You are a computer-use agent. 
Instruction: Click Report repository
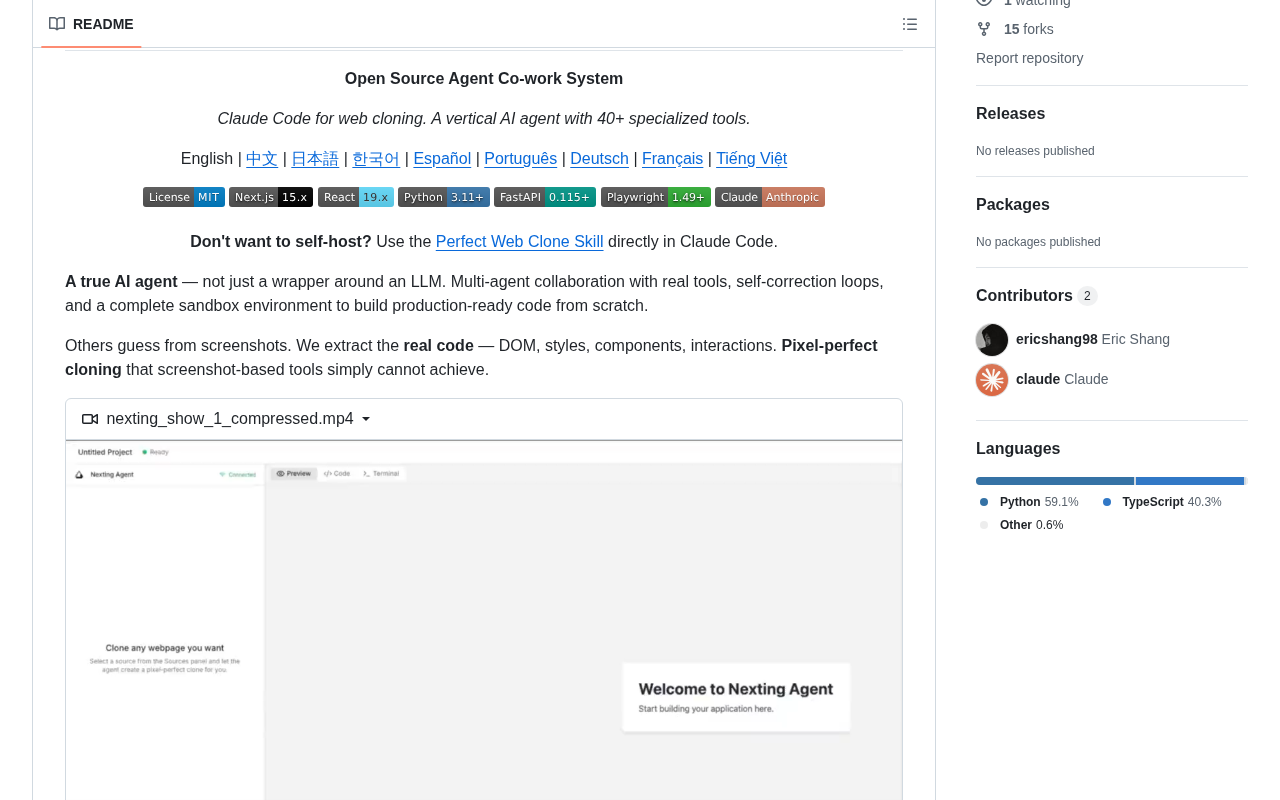[1029, 58]
